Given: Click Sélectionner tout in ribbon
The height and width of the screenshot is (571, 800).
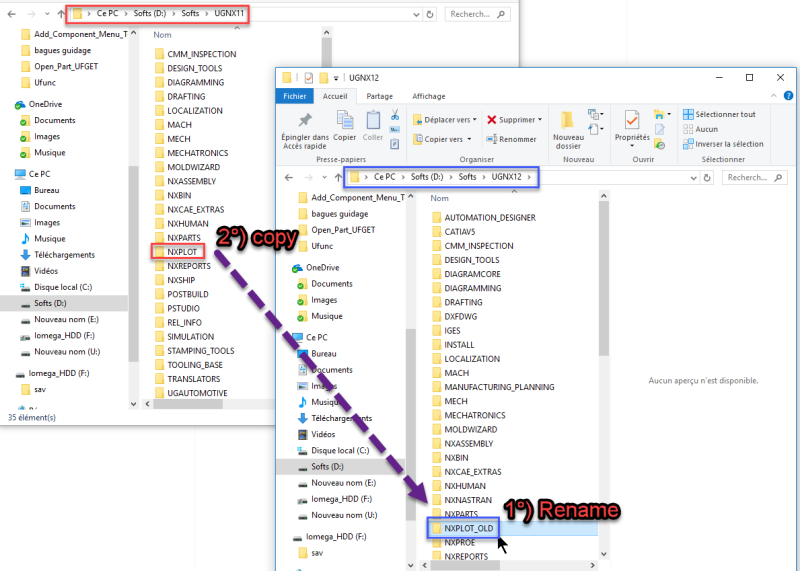Looking at the screenshot, I should 719,114.
